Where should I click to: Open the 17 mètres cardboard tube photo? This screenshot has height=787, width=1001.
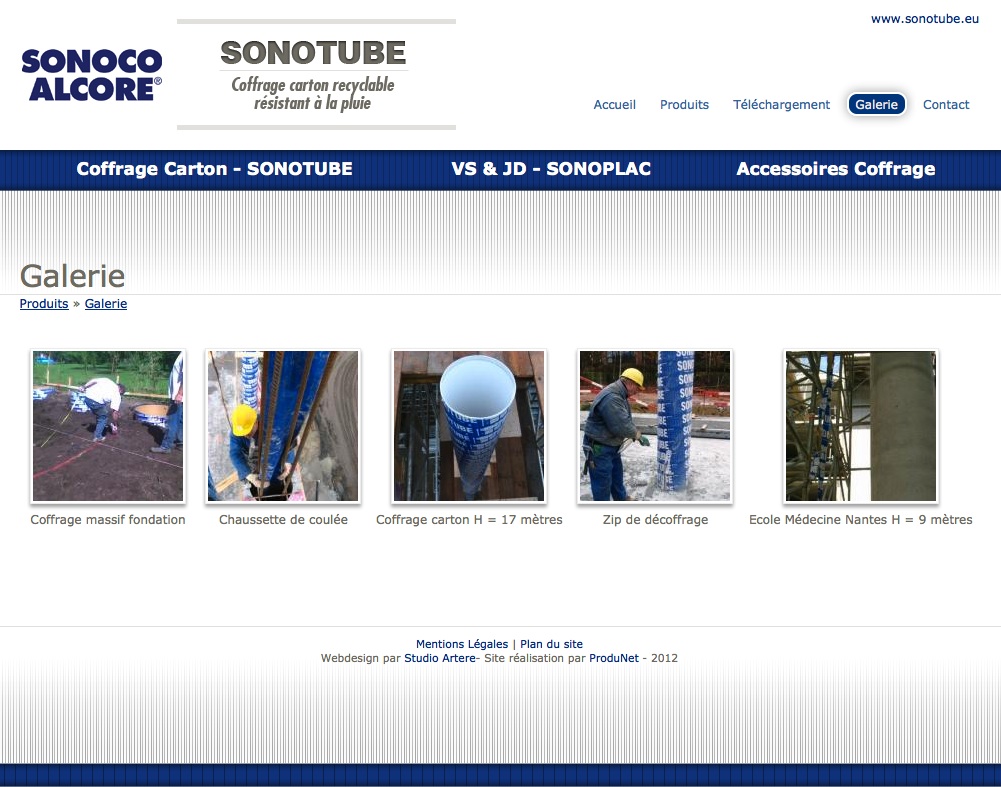[469, 426]
